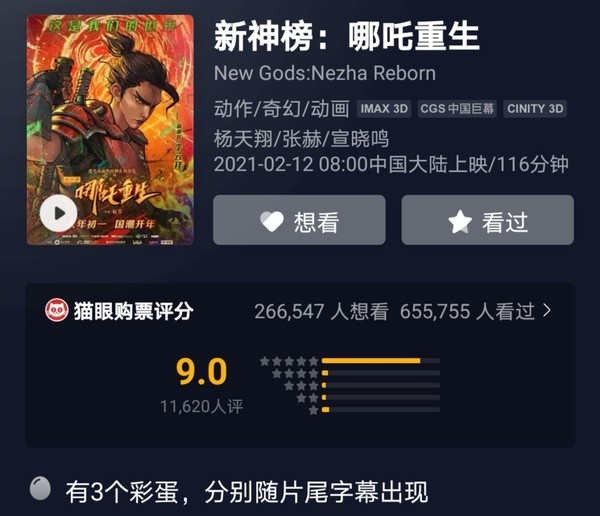The height and width of the screenshot is (516, 600).
Task: Tap the grey bullet beside 彩蛋 tip
Action: (40, 488)
